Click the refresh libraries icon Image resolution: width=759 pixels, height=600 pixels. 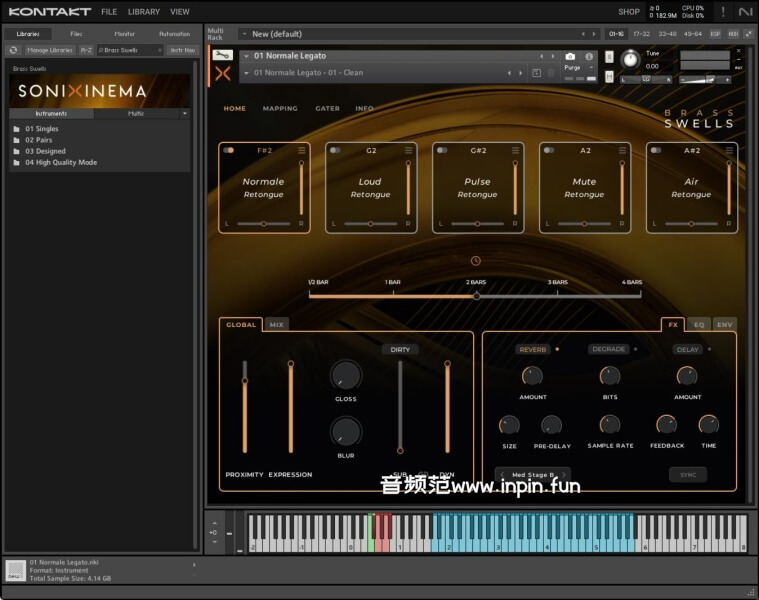click(13, 50)
